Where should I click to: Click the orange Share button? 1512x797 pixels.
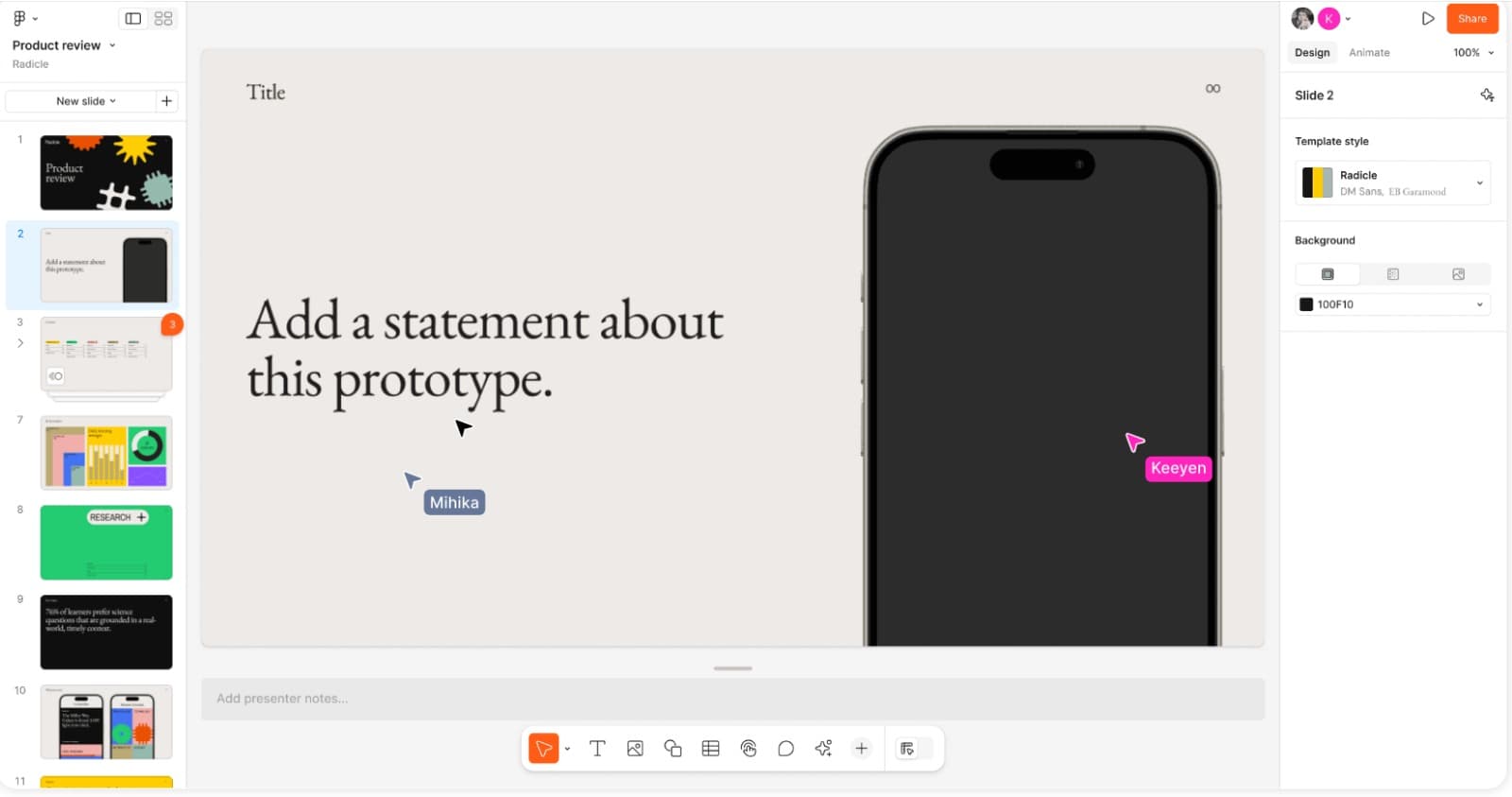coord(1471,19)
